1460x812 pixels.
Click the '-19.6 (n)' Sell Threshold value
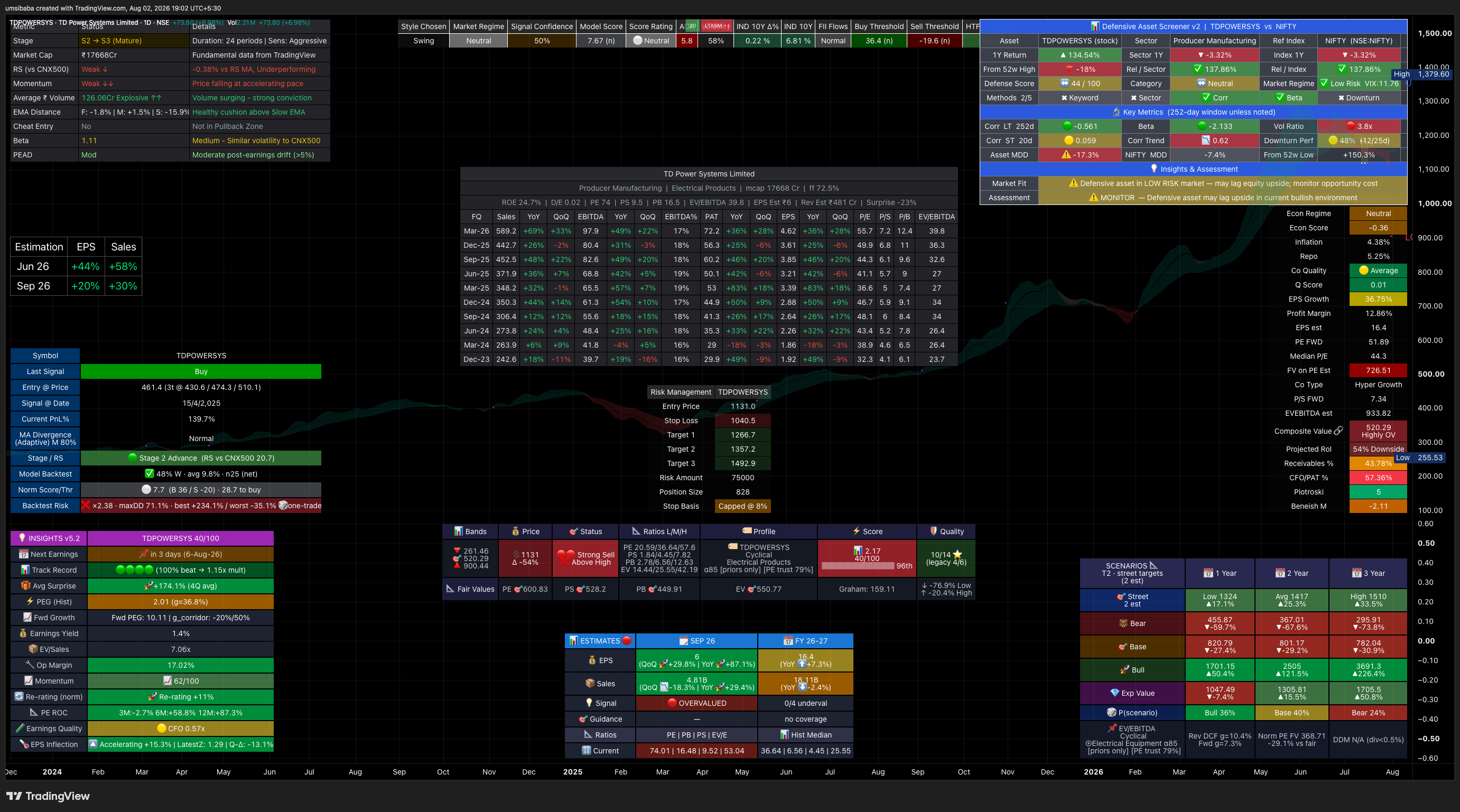(x=935, y=41)
